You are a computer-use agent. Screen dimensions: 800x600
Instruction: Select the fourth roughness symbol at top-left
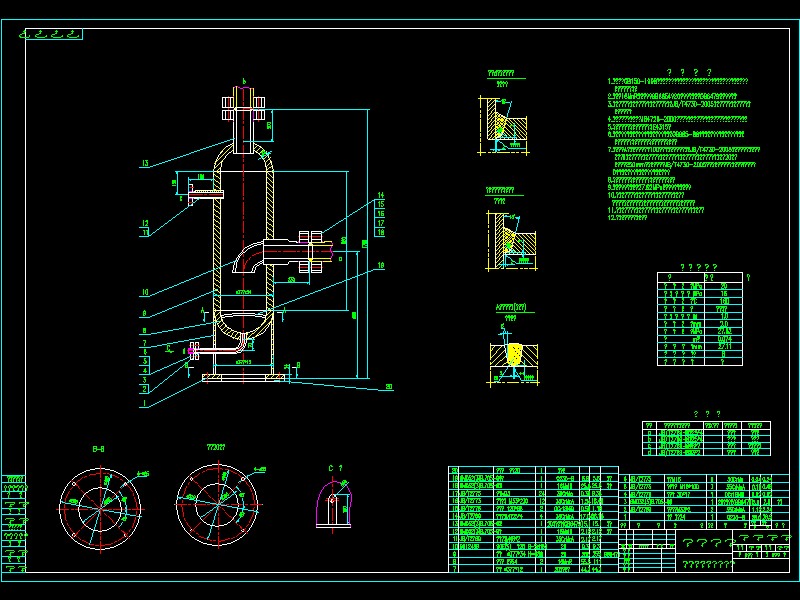click(x=72, y=33)
